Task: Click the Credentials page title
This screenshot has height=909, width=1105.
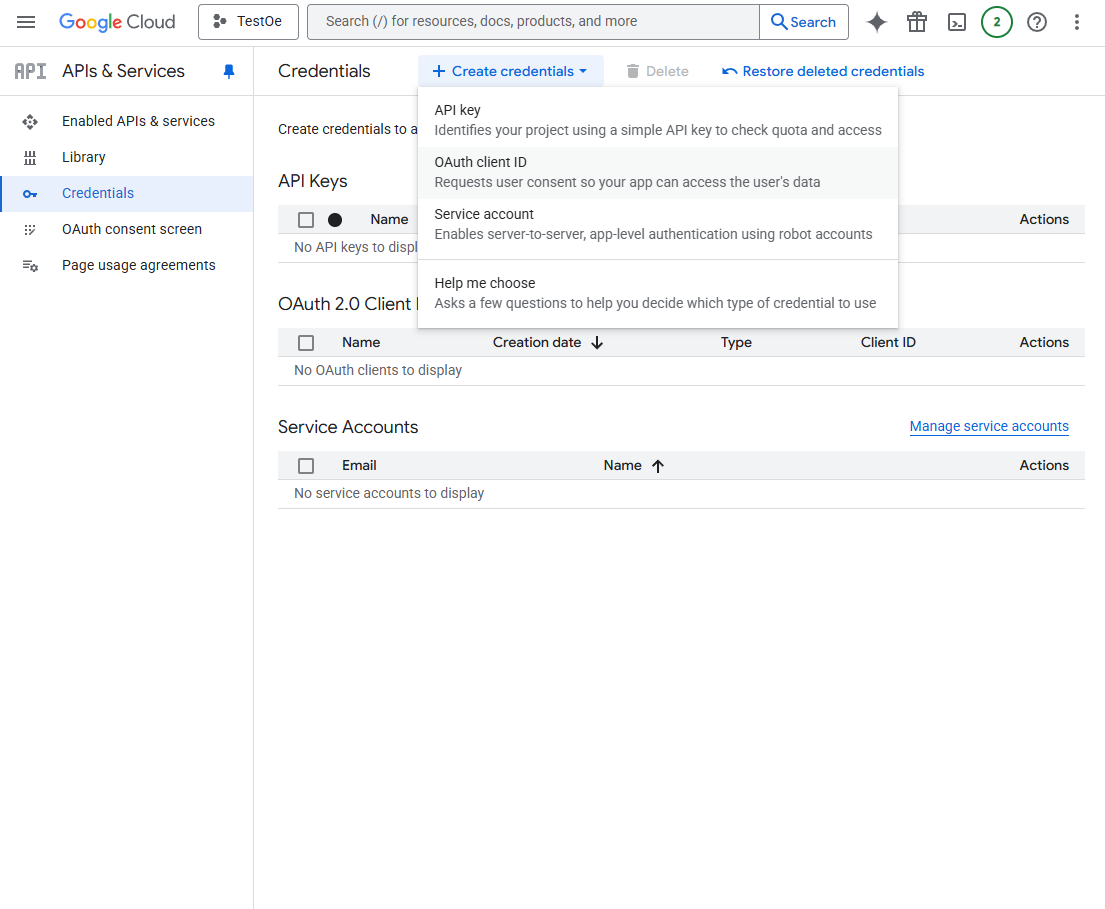Action: pos(324,71)
